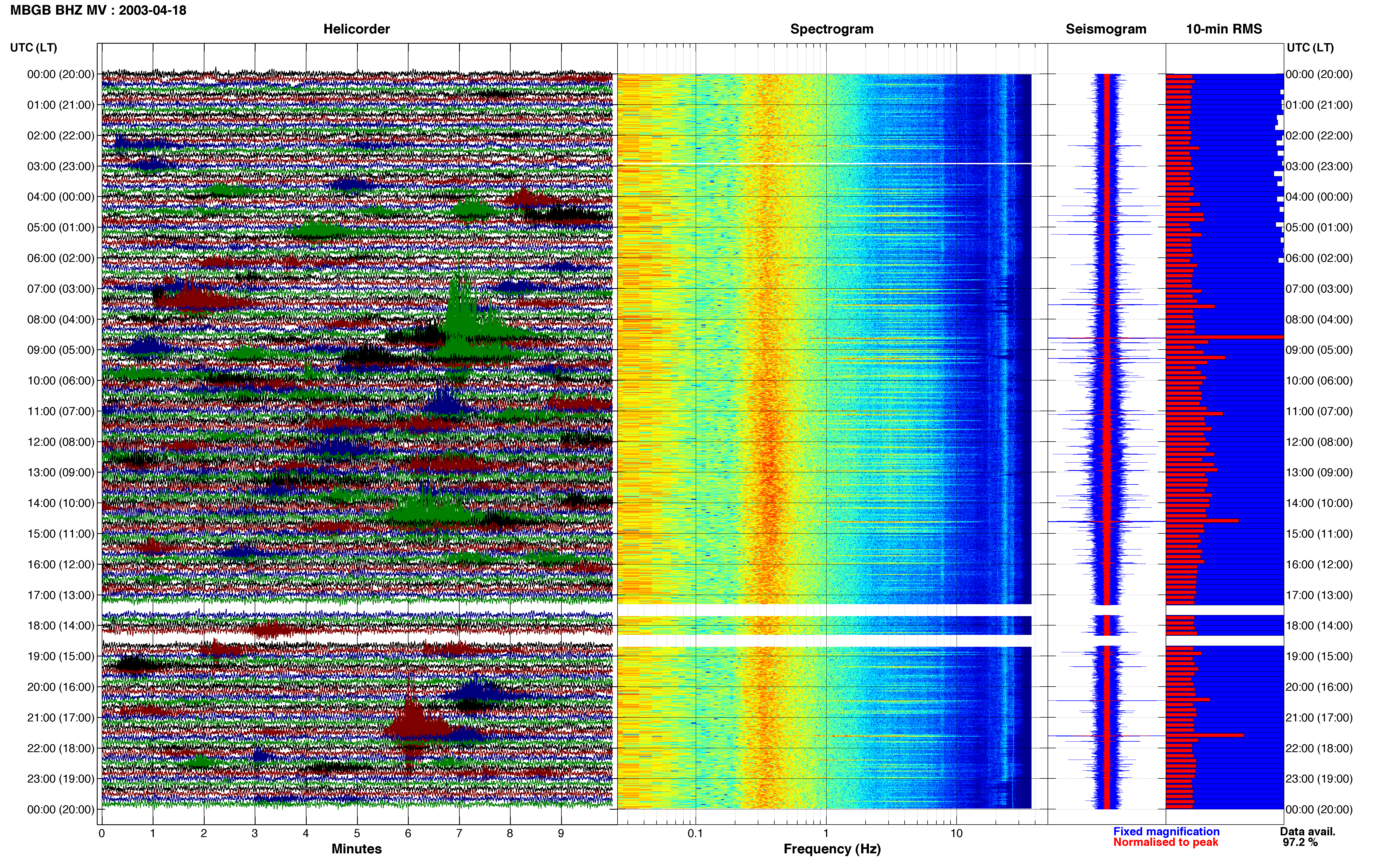Click the right '21:00 (17:00)' time label
Screen dimensions: 1388x868
point(1319,718)
